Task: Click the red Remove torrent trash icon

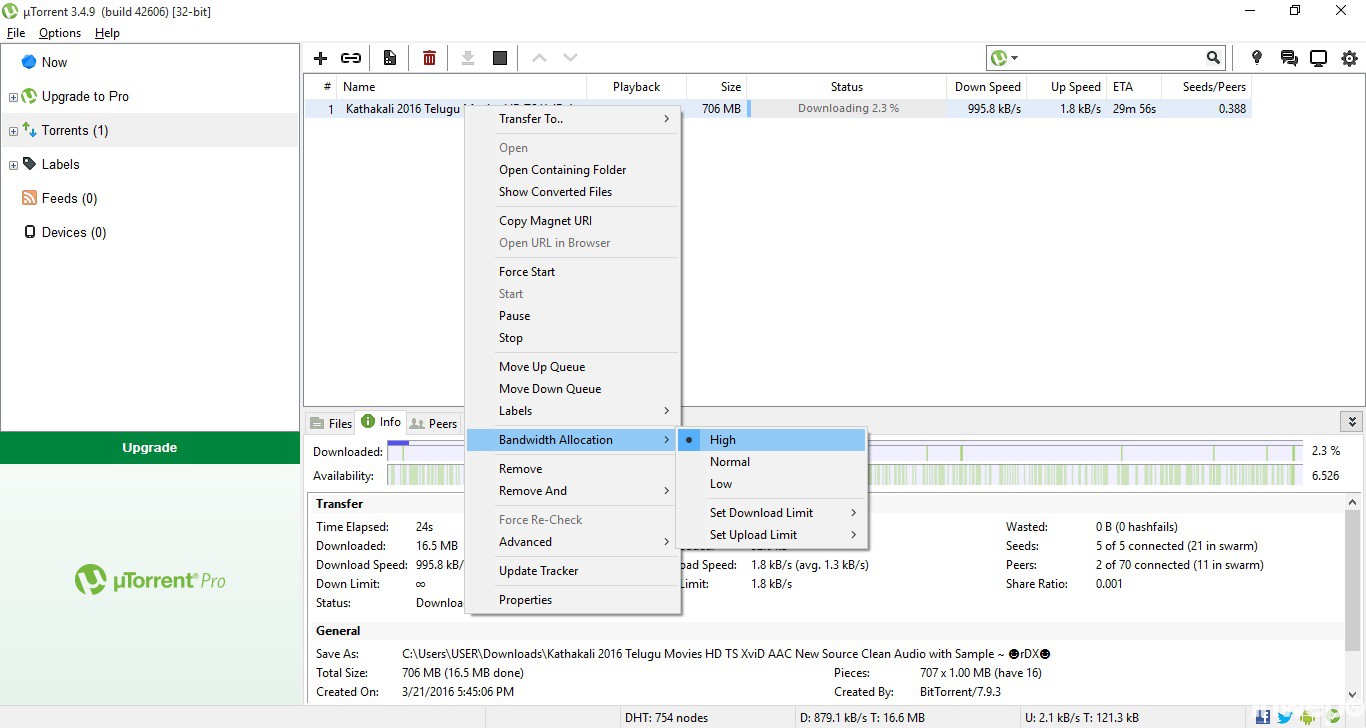Action: (429, 58)
